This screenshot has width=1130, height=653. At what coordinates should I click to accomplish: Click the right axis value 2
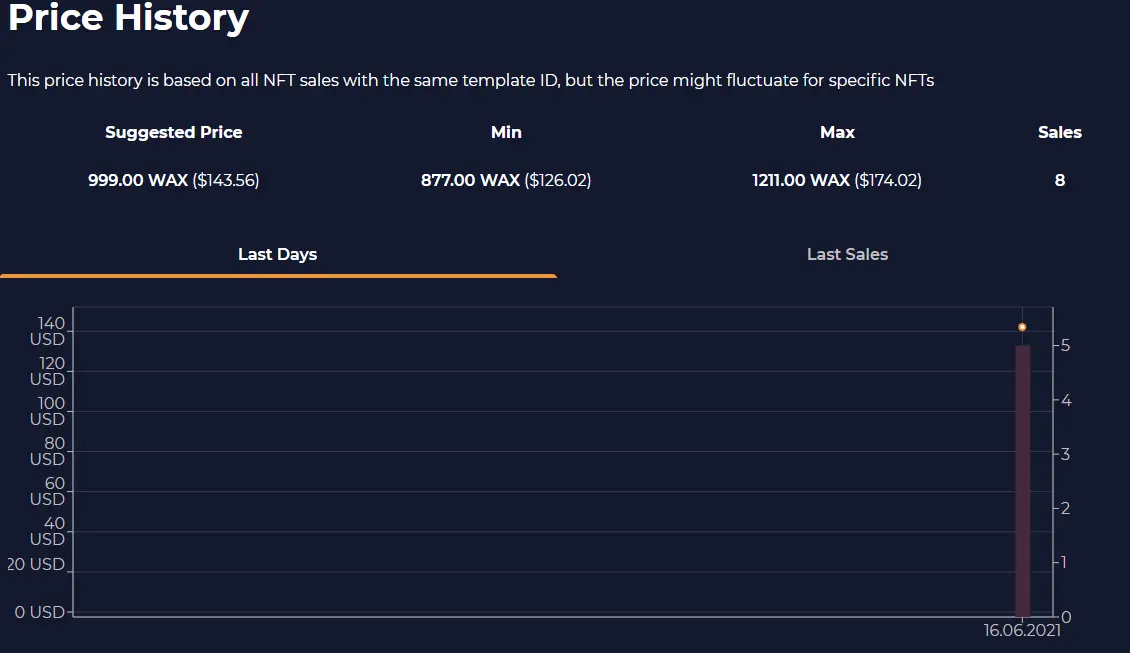pyautogui.click(x=1065, y=508)
